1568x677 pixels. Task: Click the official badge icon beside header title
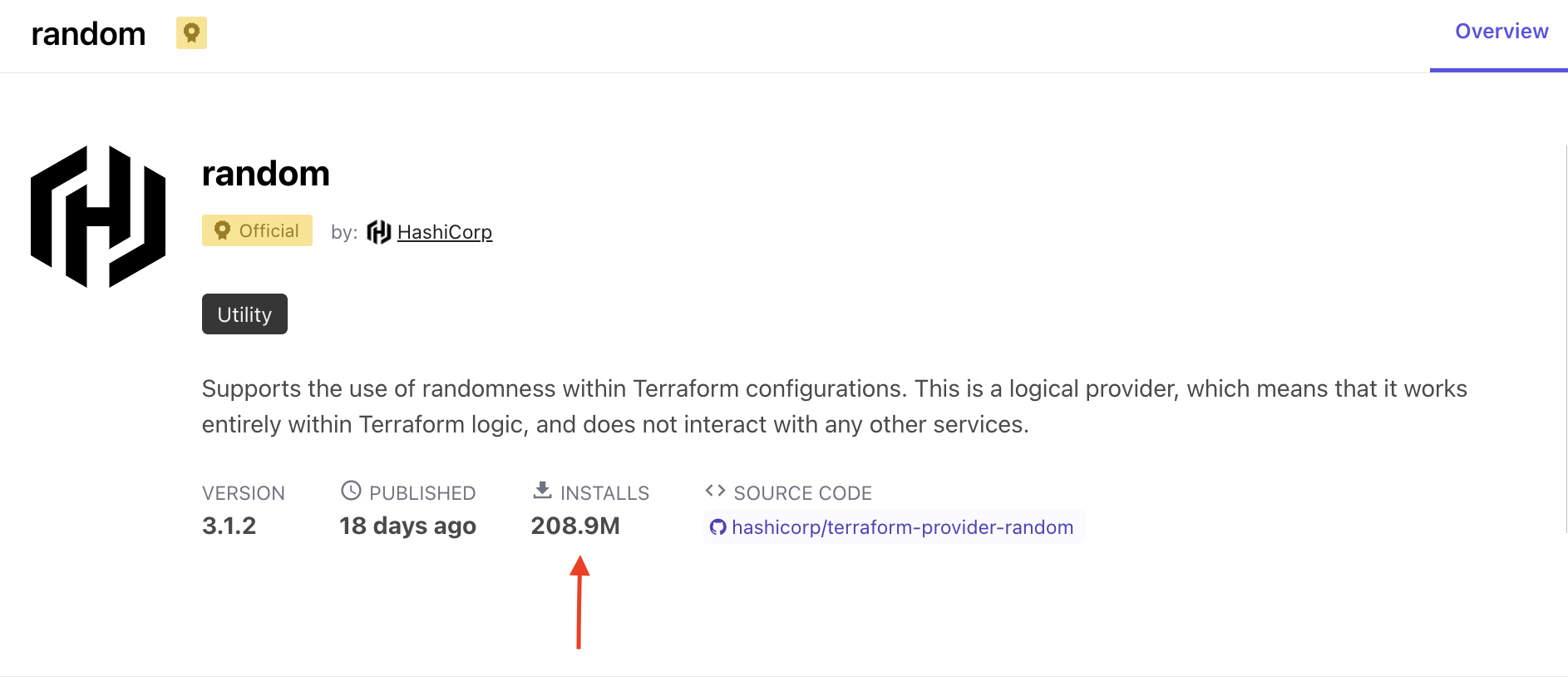tap(191, 33)
